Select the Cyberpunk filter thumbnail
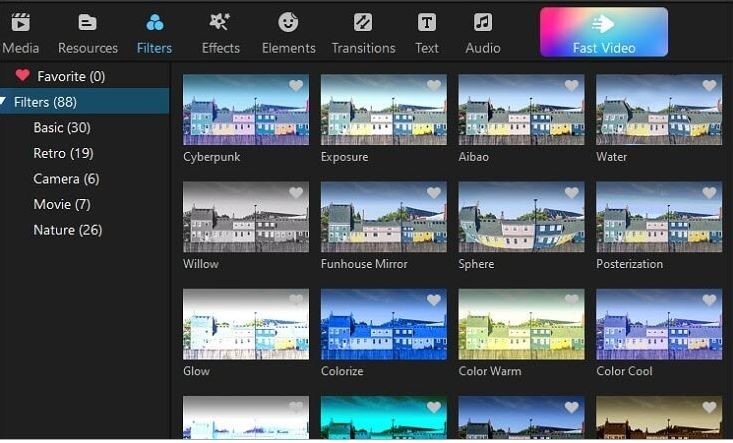733x443 pixels. 246,110
